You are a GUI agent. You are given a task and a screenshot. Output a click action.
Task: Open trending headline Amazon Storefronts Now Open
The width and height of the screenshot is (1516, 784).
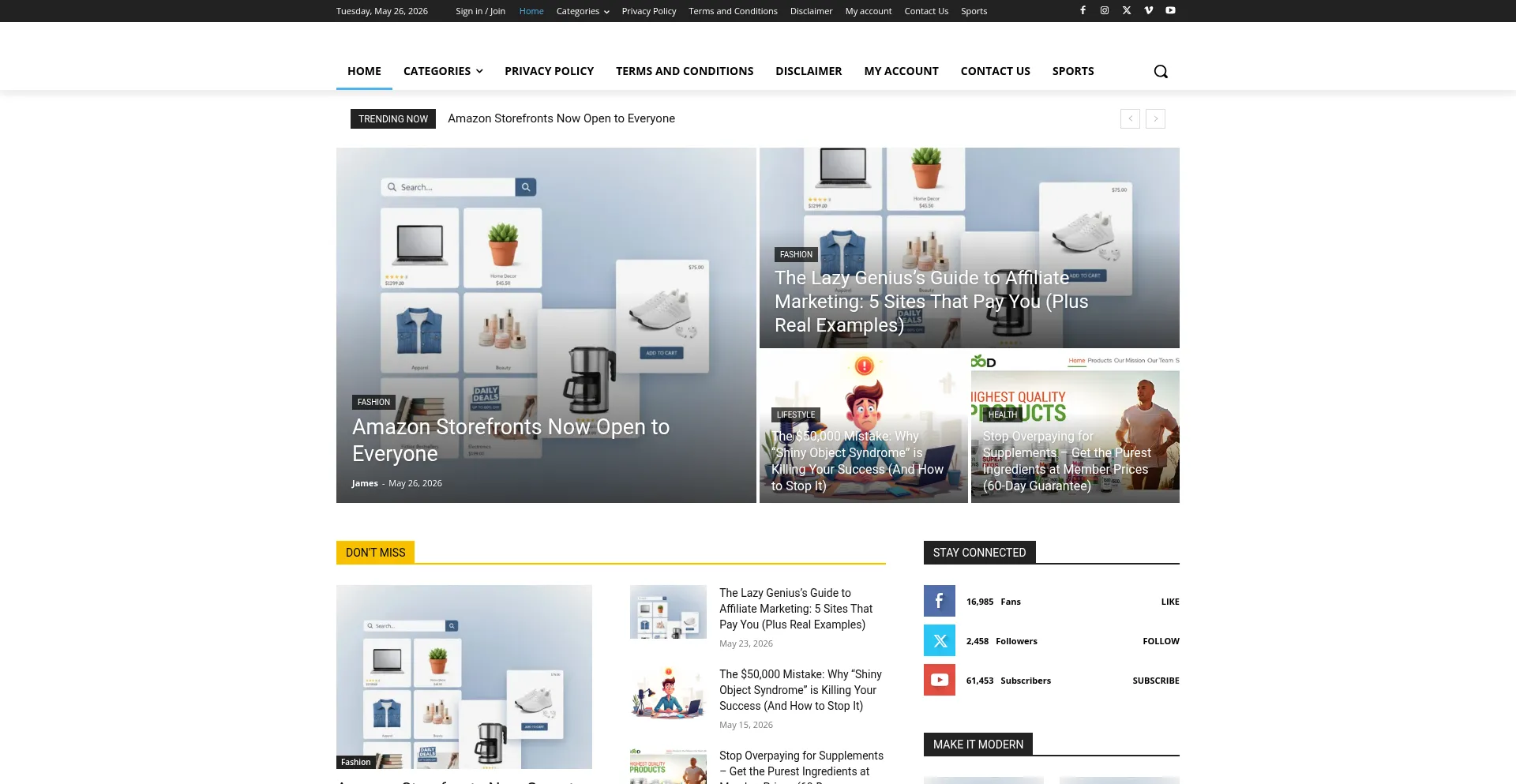pos(561,118)
